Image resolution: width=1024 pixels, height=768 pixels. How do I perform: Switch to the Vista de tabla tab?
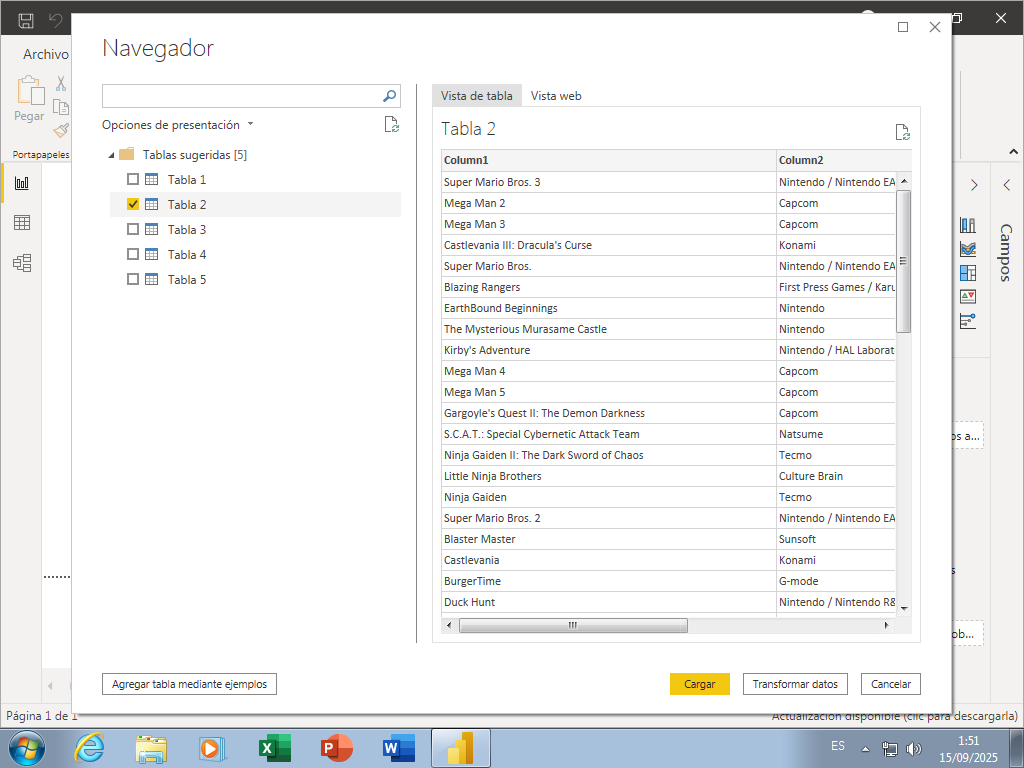pos(477,95)
